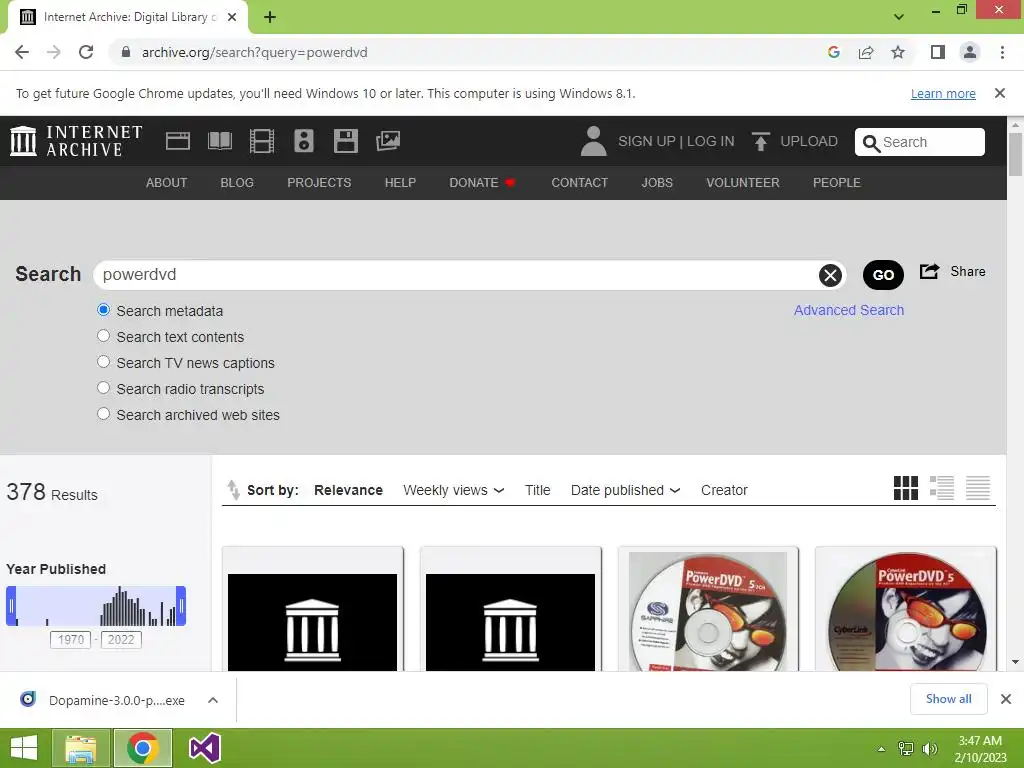This screenshot has height=768, width=1024.
Task: Bookmark this page with the star
Action: [x=898, y=52]
